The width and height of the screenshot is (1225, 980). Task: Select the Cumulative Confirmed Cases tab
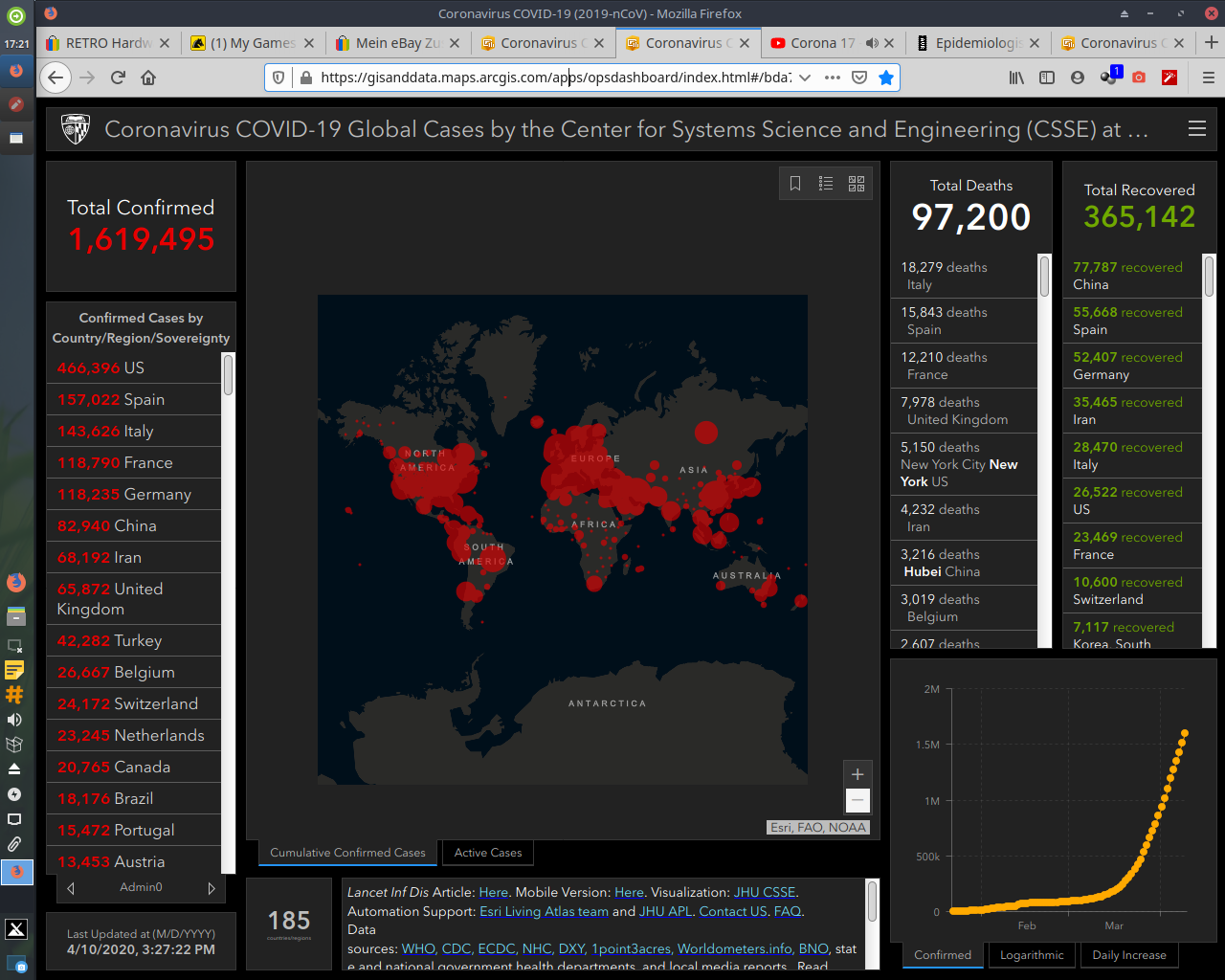click(347, 853)
